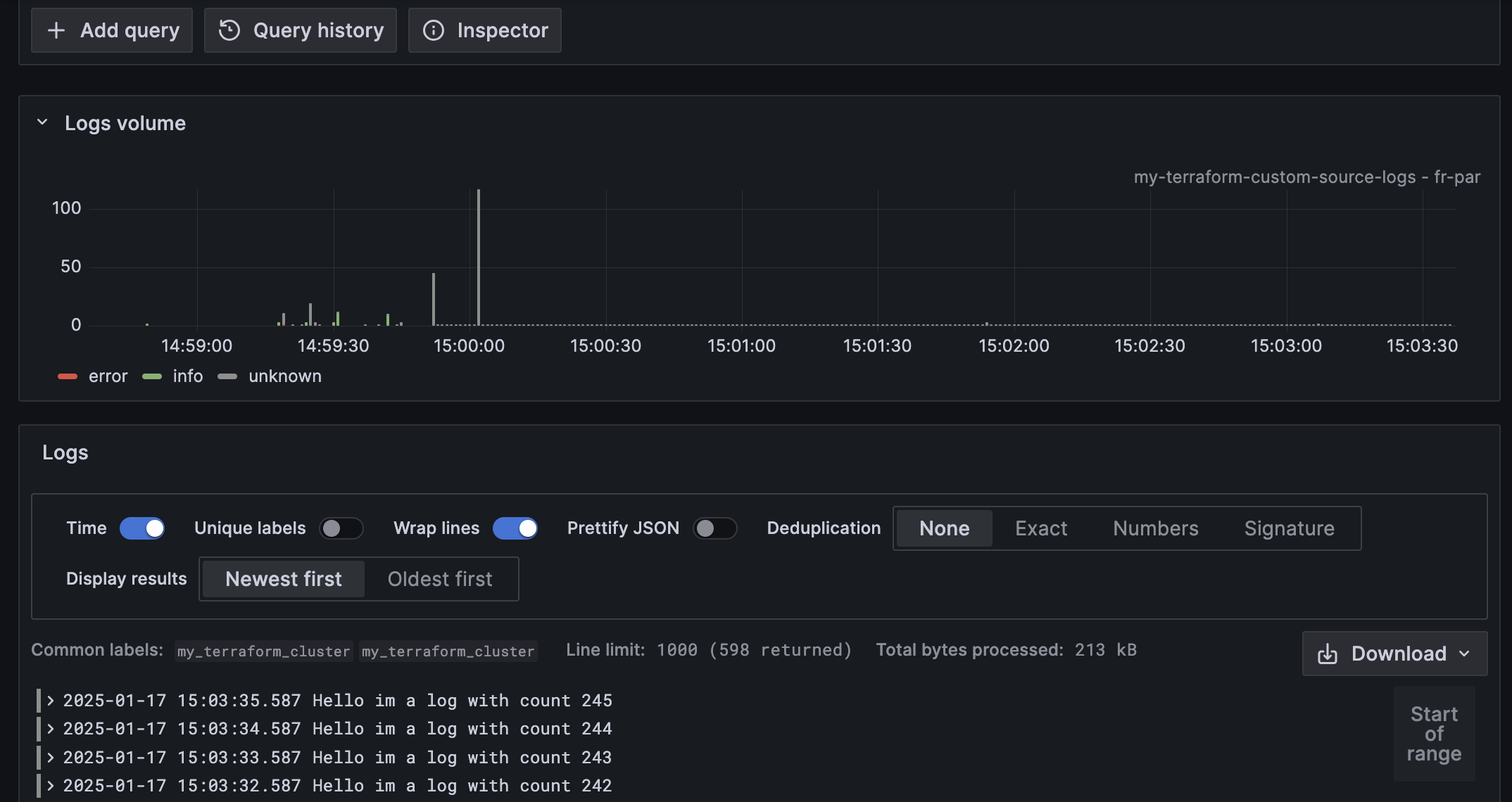This screenshot has height=802, width=1512.
Task: Disable the Time toggle
Action: coord(142,528)
